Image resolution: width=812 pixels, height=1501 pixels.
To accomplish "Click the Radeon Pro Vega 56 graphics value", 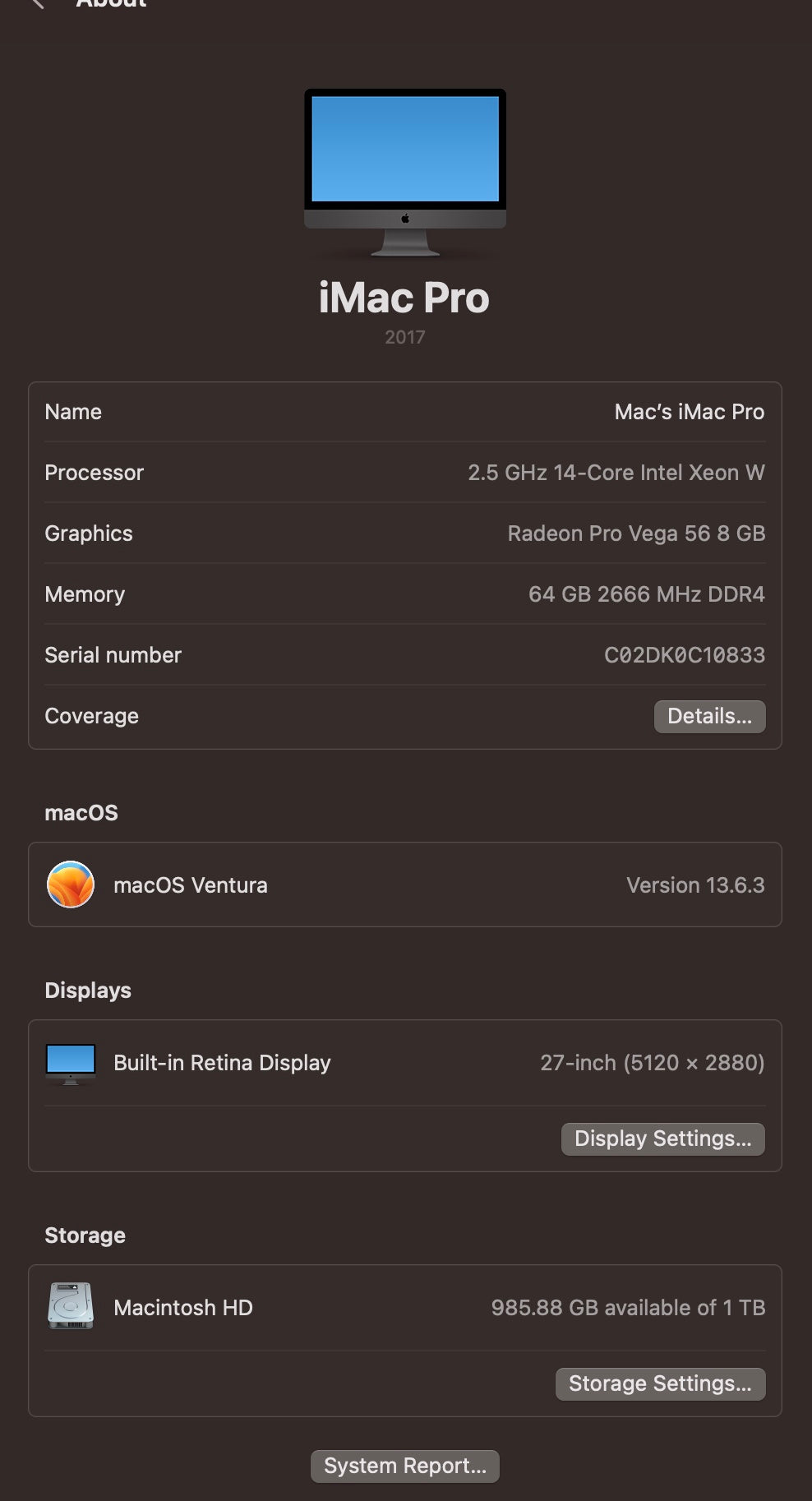I will [x=635, y=533].
